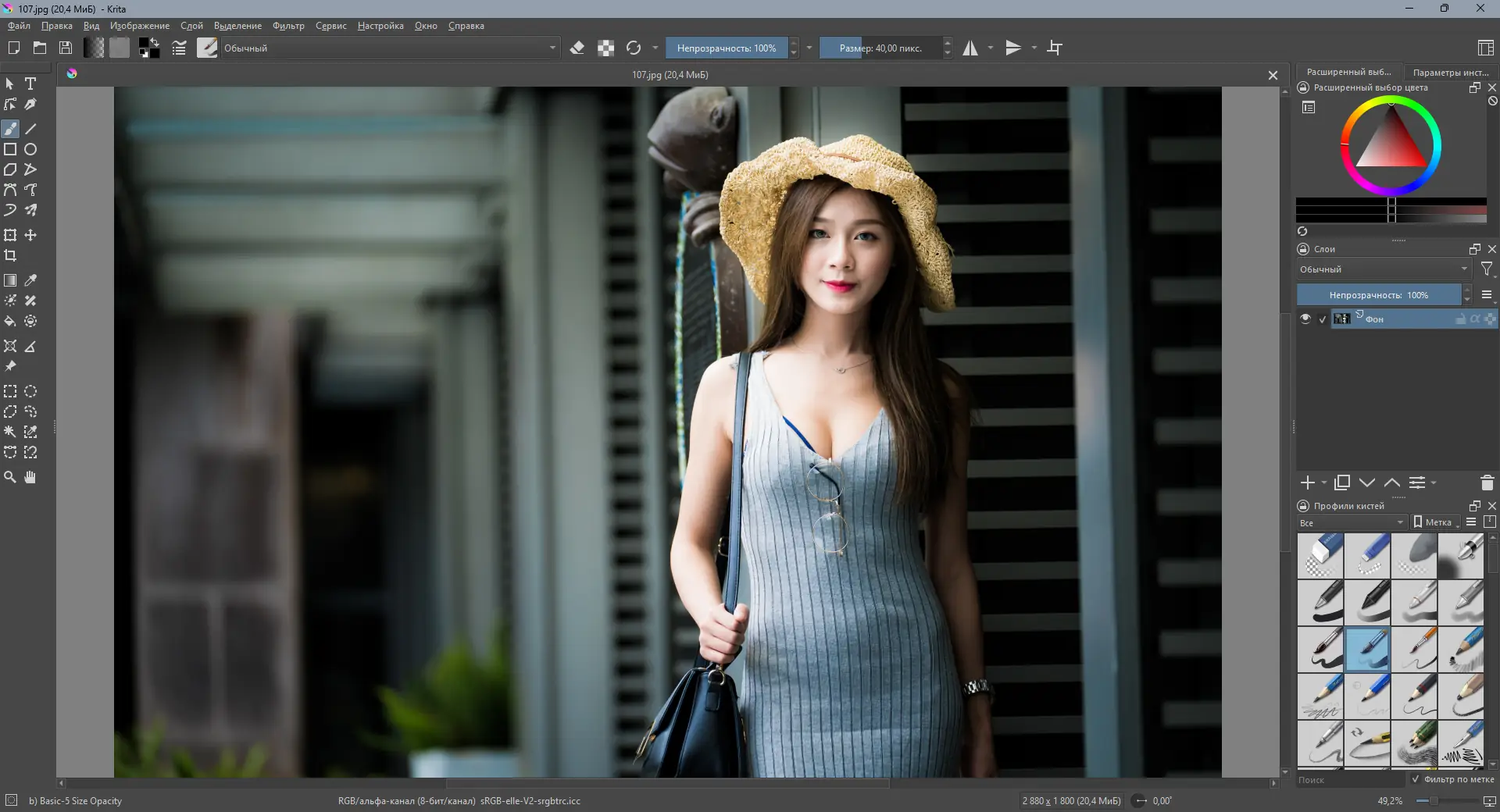Click the horizontal mirror tool icon
Screen dimensions: 1500x812
point(970,48)
